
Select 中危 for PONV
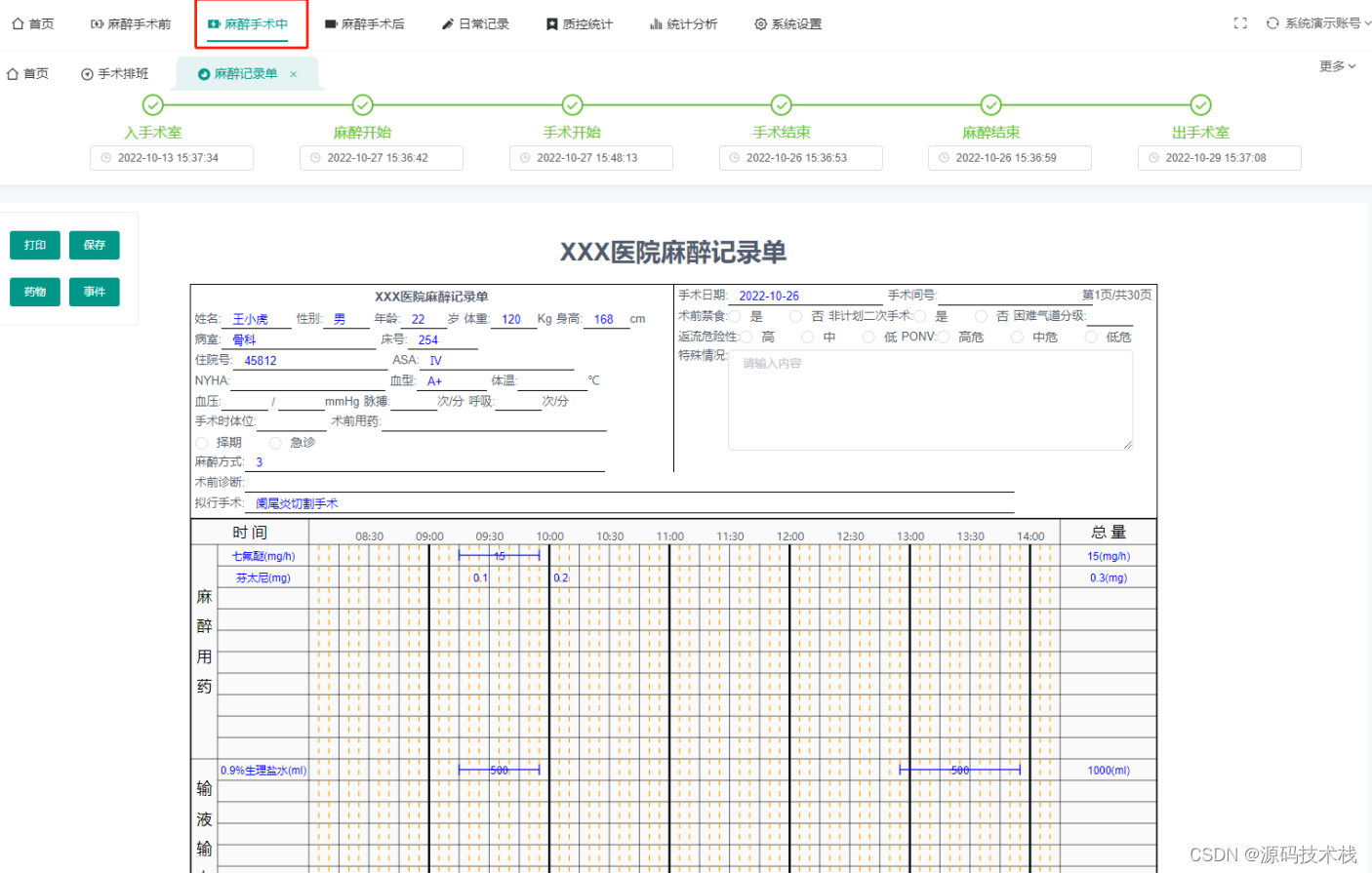tap(1018, 337)
